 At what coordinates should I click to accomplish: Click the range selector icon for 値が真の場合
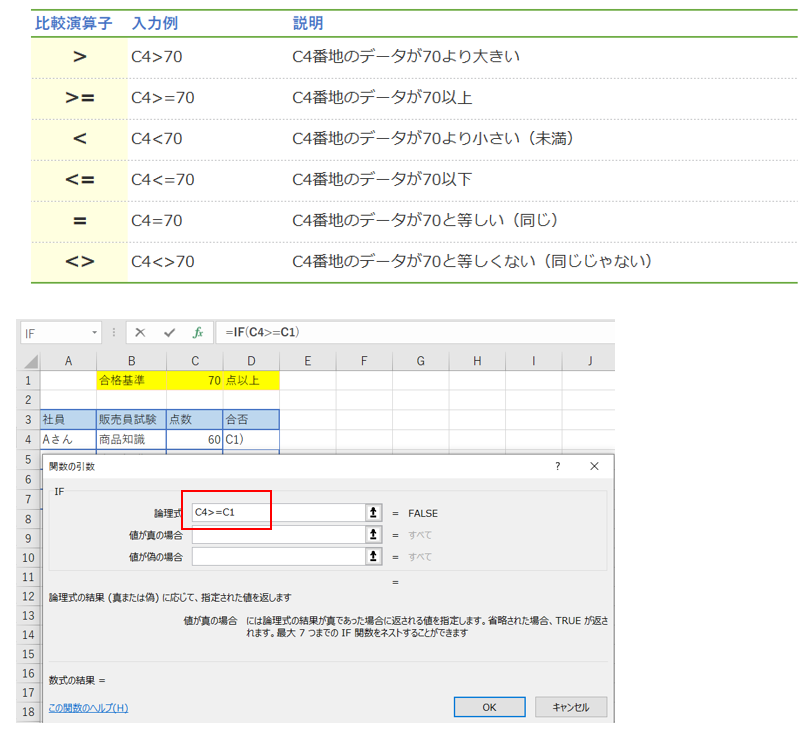click(x=375, y=535)
